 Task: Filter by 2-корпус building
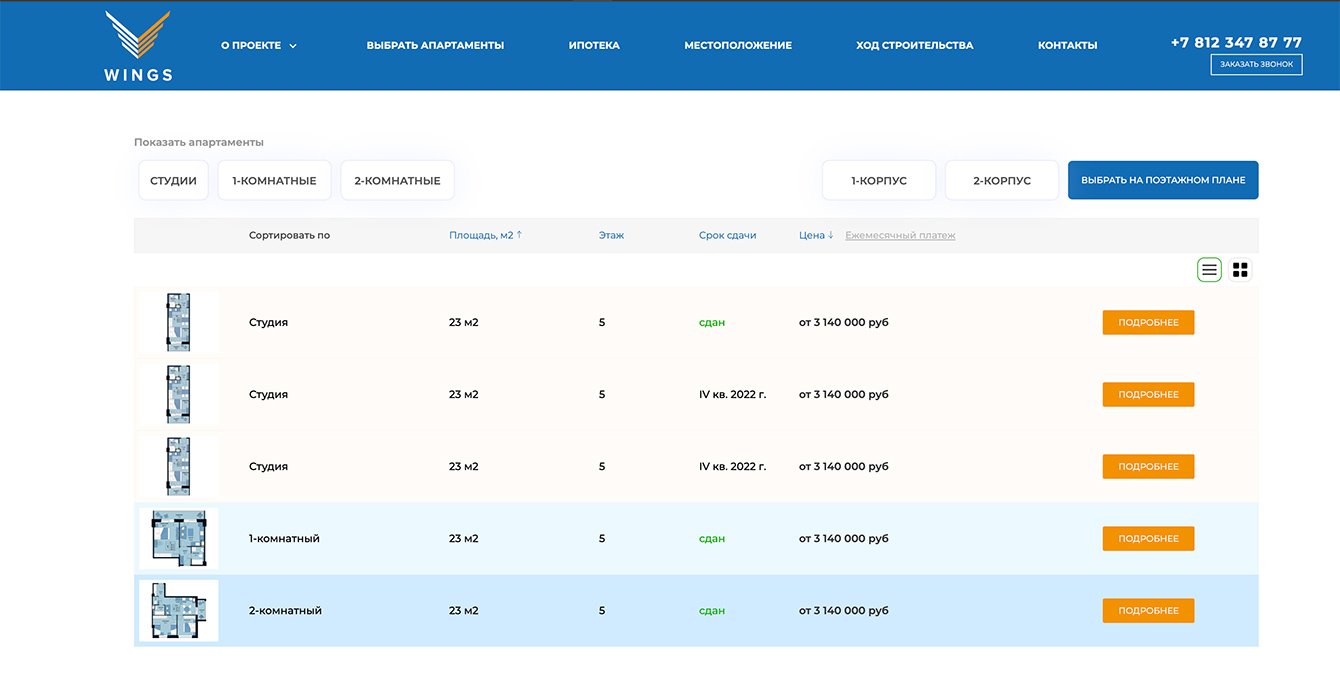pyautogui.click(x=1001, y=181)
